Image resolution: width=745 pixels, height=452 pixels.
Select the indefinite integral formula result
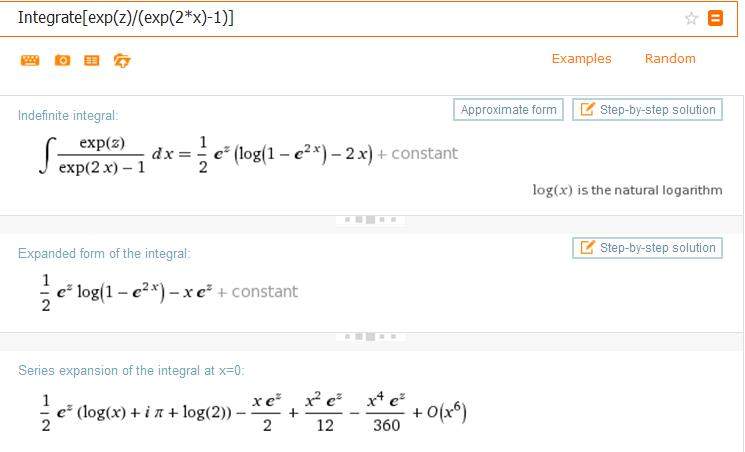247,154
